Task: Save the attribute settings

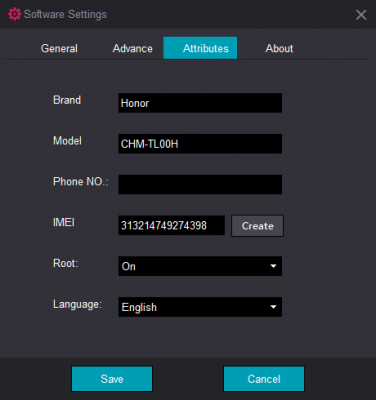Action: coord(112,379)
